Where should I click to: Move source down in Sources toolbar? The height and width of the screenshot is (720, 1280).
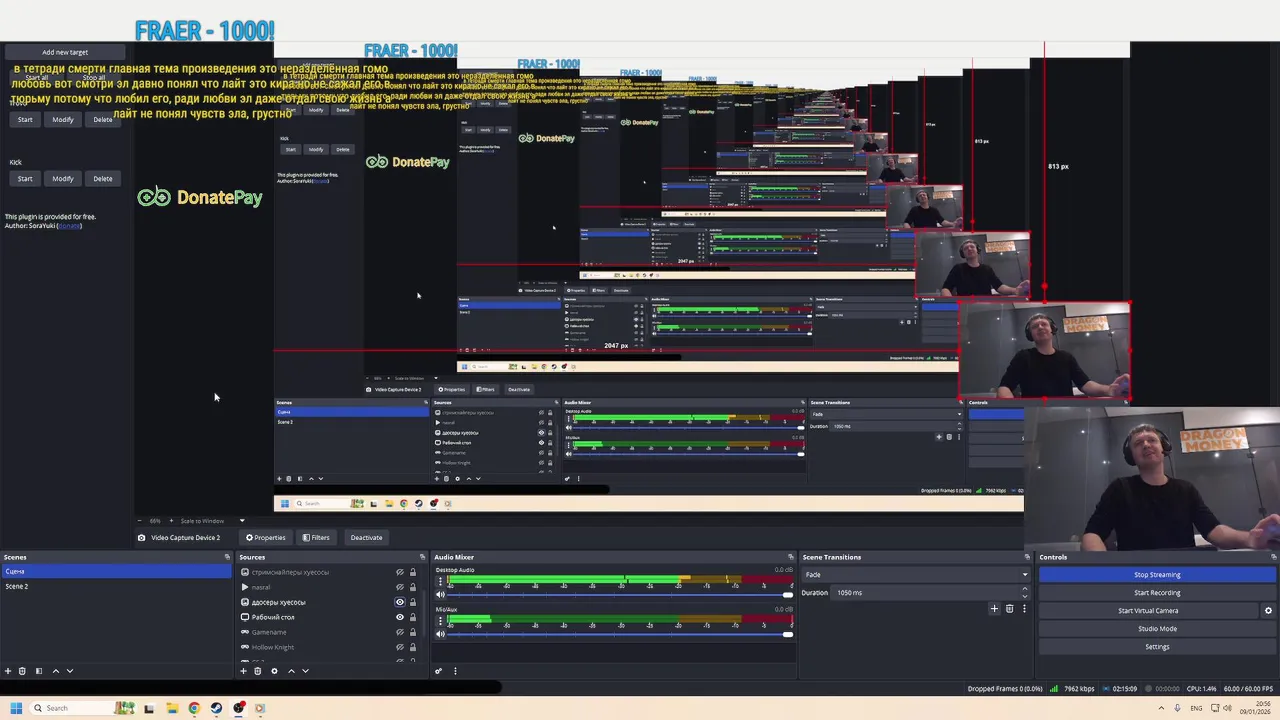pyautogui.click(x=305, y=671)
